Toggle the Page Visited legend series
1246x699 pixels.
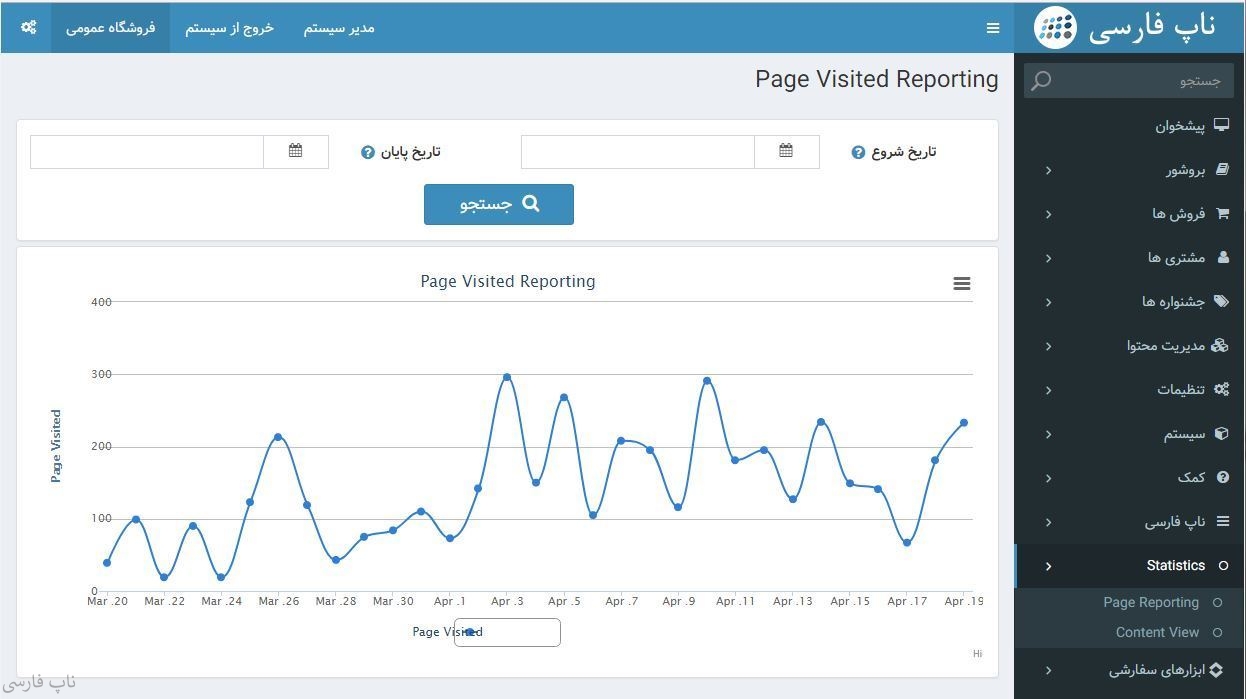[x=447, y=632]
